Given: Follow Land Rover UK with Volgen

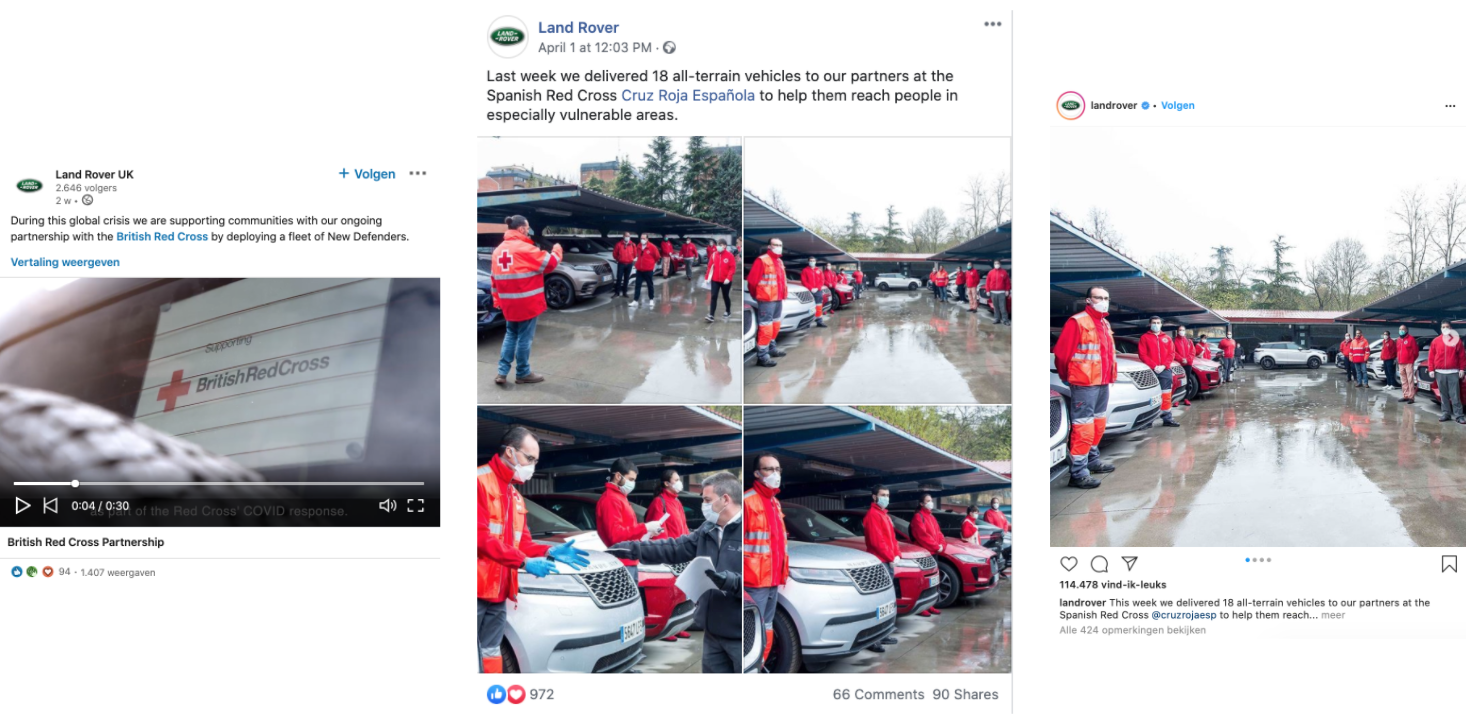Looking at the screenshot, I should pyautogui.click(x=367, y=174).
